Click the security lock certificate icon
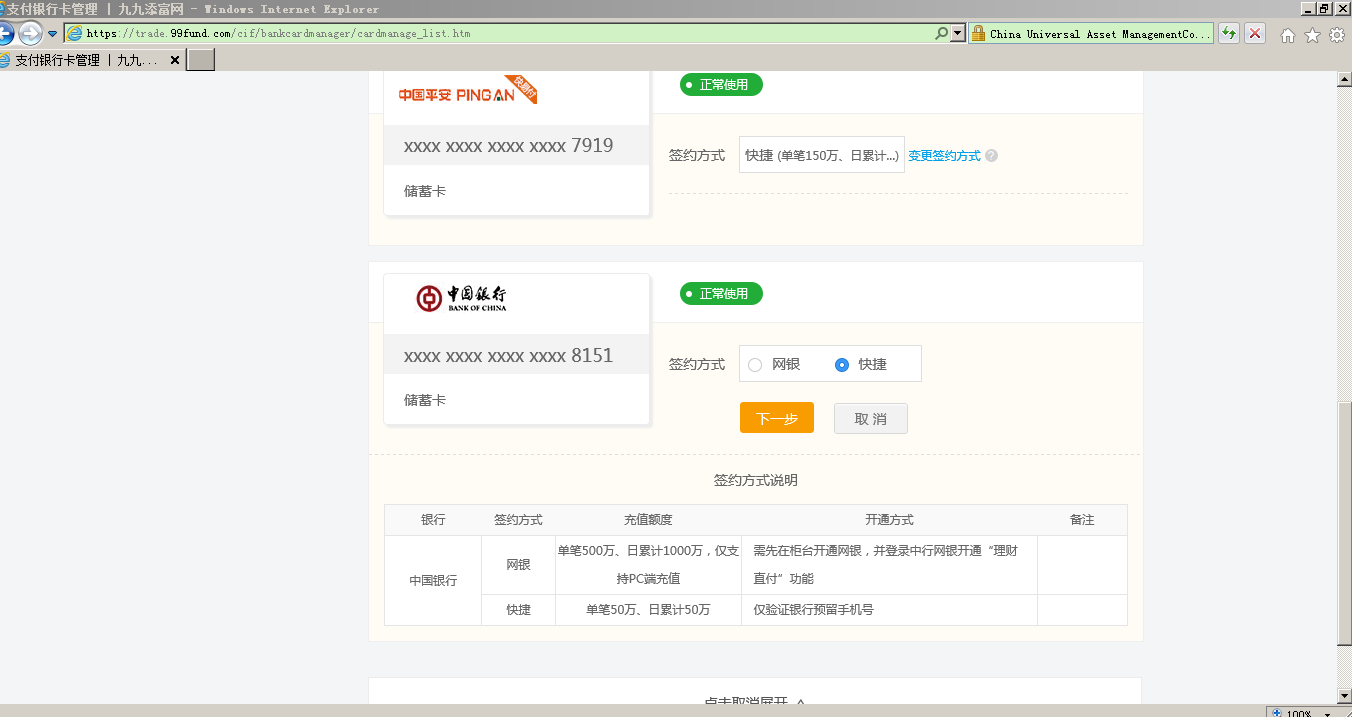The width and height of the screenshot is (1352, 717). [978, 33]
